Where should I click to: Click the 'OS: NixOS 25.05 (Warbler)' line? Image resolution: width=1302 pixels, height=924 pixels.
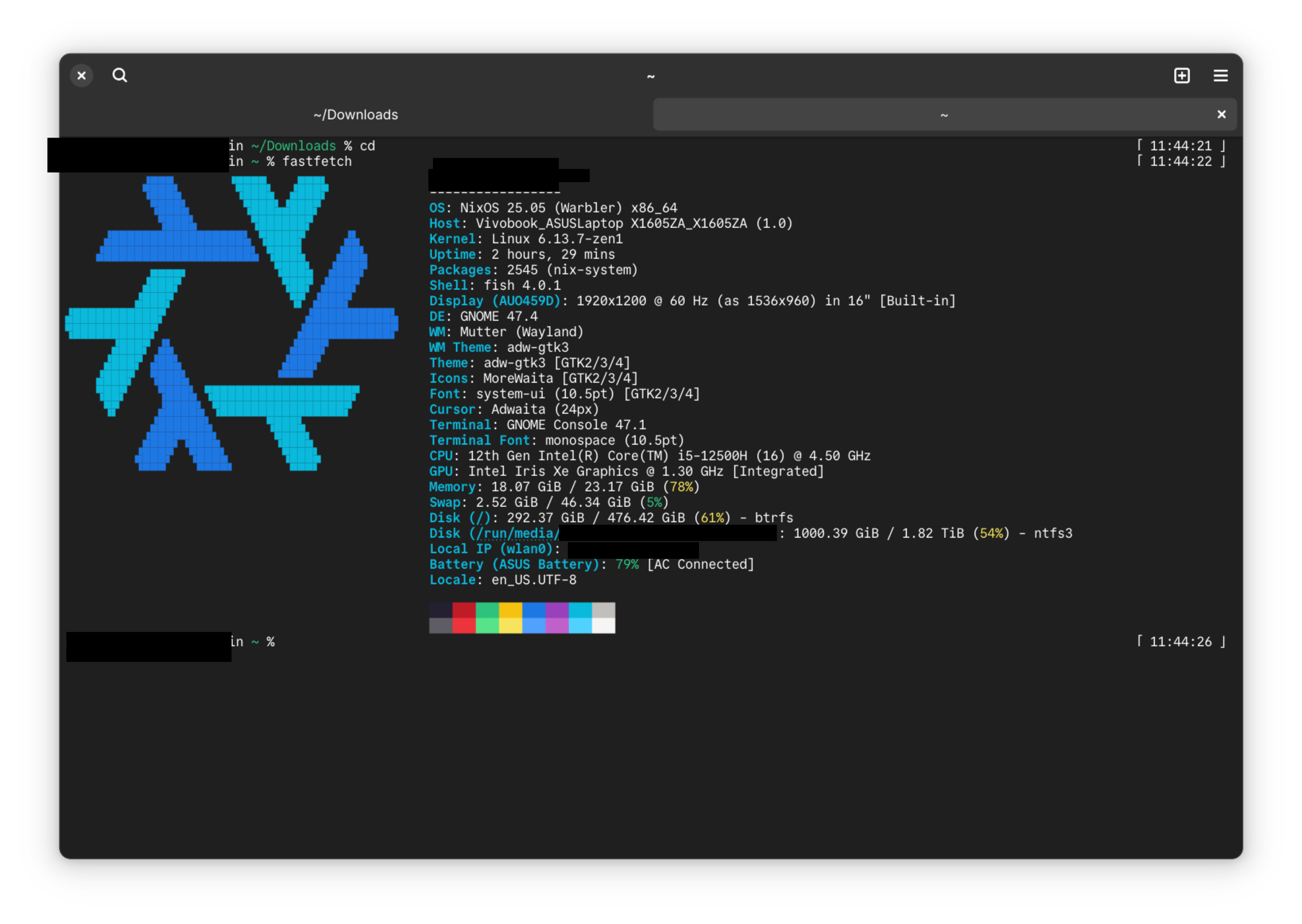(x=553, y=208)
